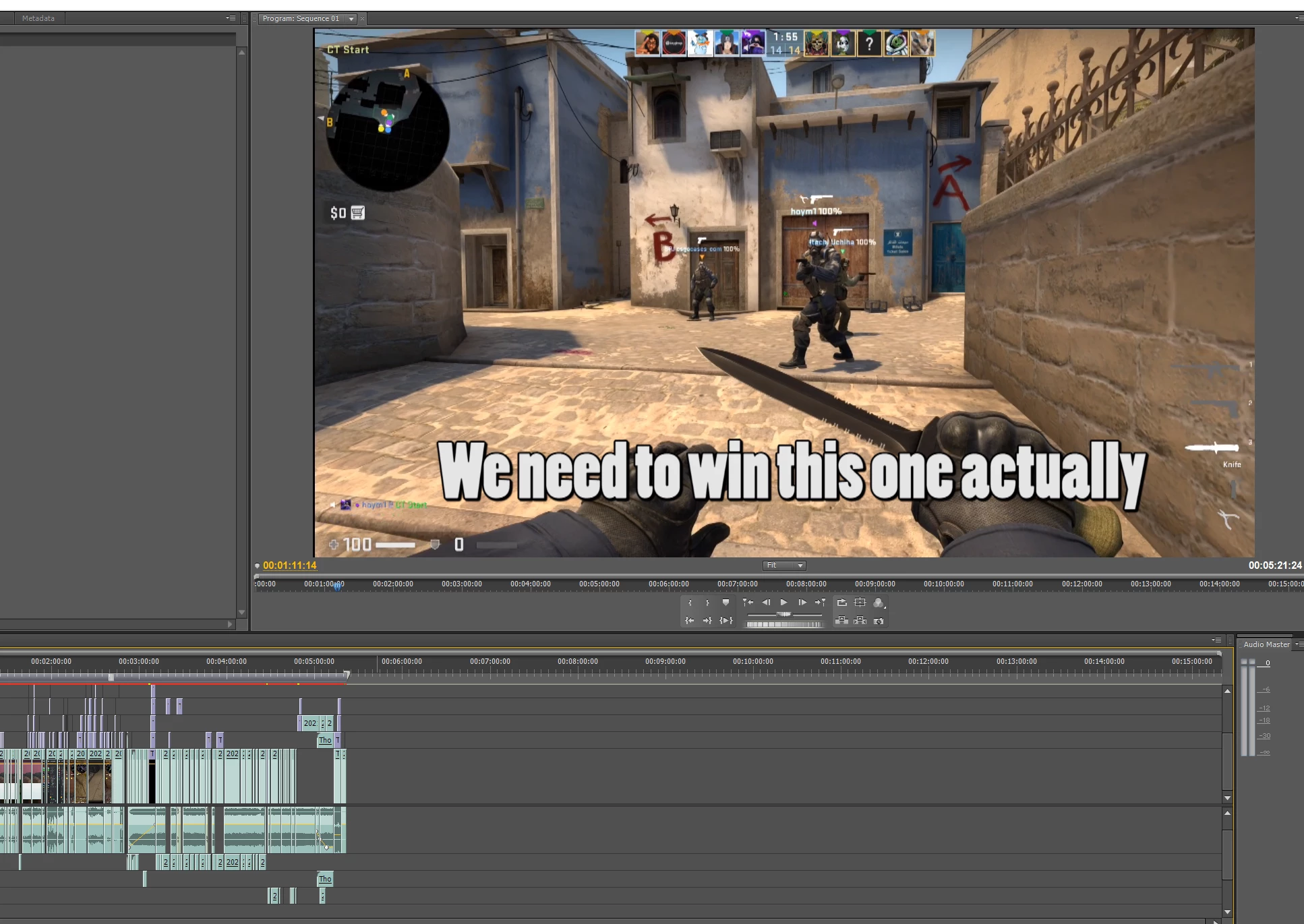Screen dimensions: 1304x924
Task: Go to In point
Action: [689, 621]
